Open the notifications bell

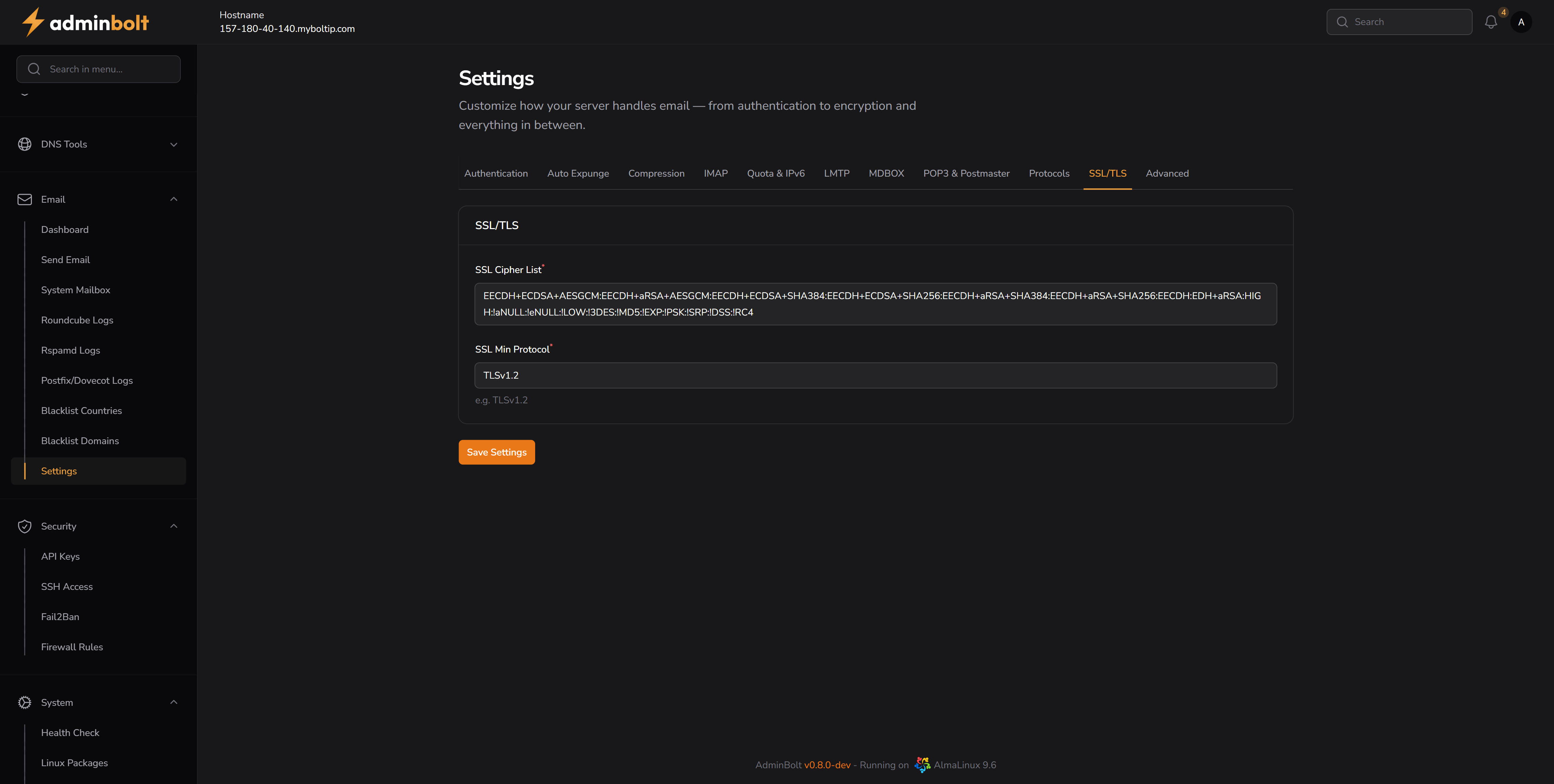click(1491, 22)
